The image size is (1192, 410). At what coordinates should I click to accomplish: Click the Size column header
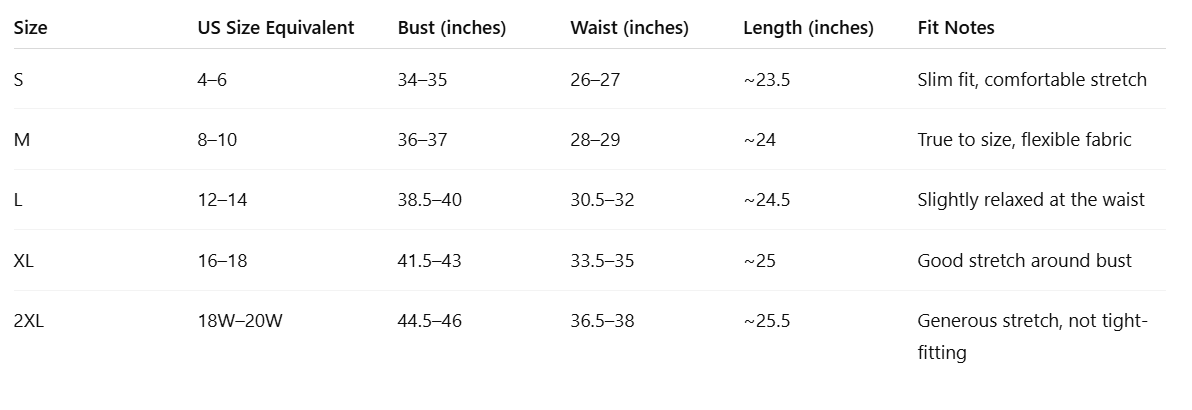[x=30, y=28]
